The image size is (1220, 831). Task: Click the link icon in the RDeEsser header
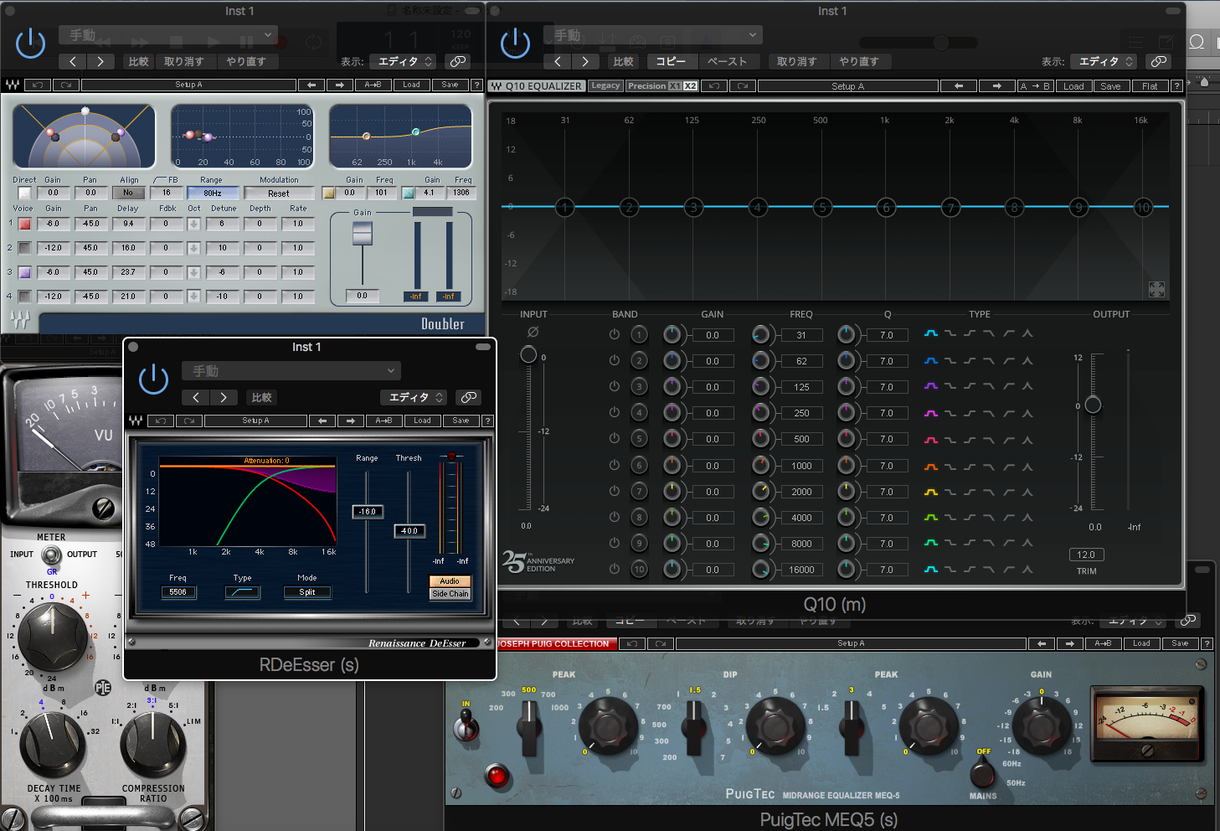coord(468,397)
